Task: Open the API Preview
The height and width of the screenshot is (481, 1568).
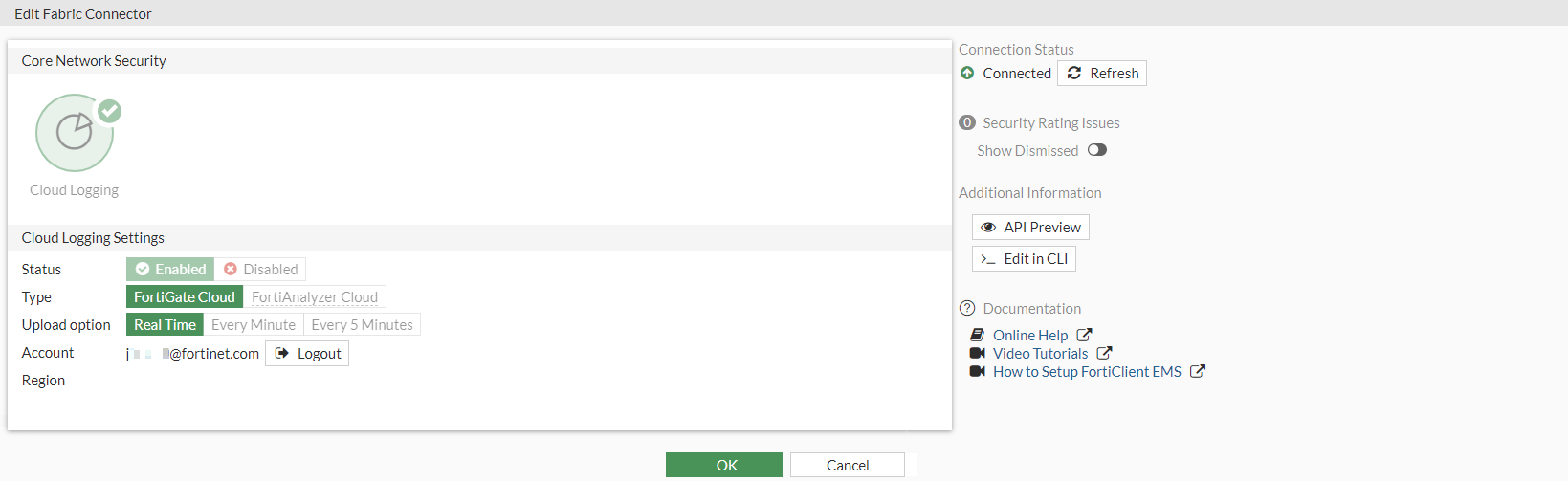Action: 1030,228
